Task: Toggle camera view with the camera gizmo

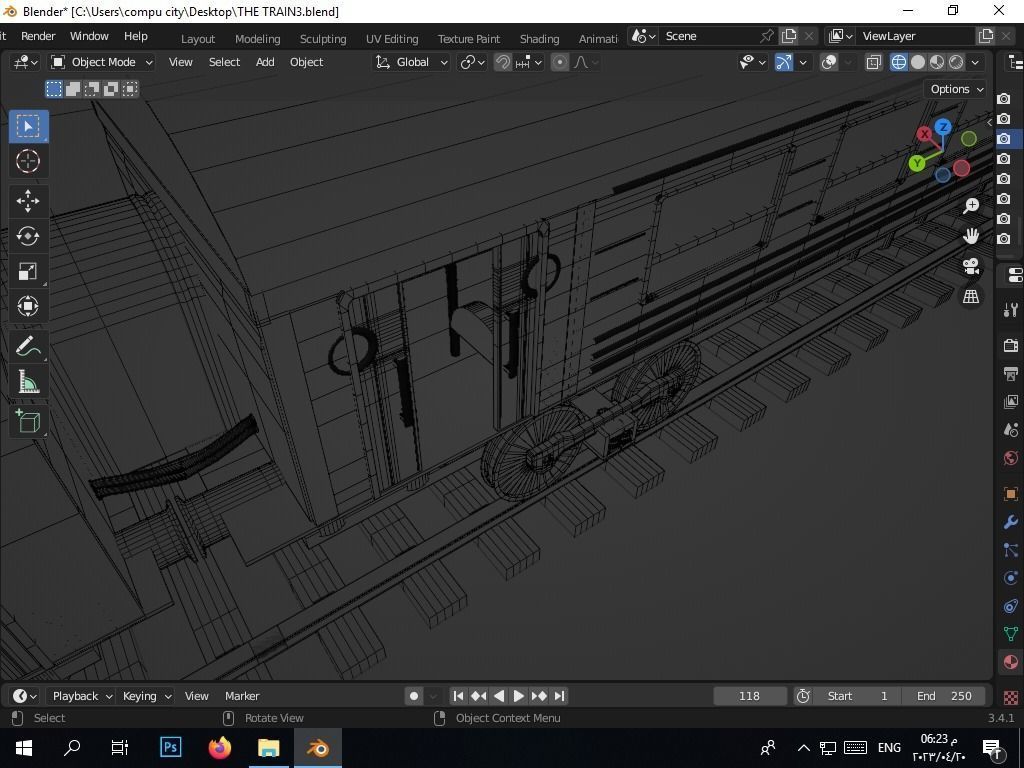Action: [x=971, y=266]
